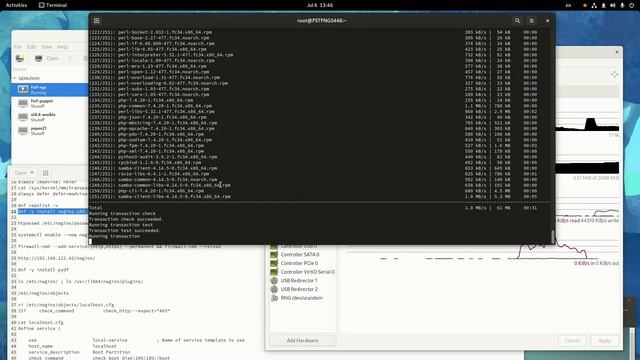Click the create new virtual machine icon
The image size is (640, 360).
pos(20,59)
